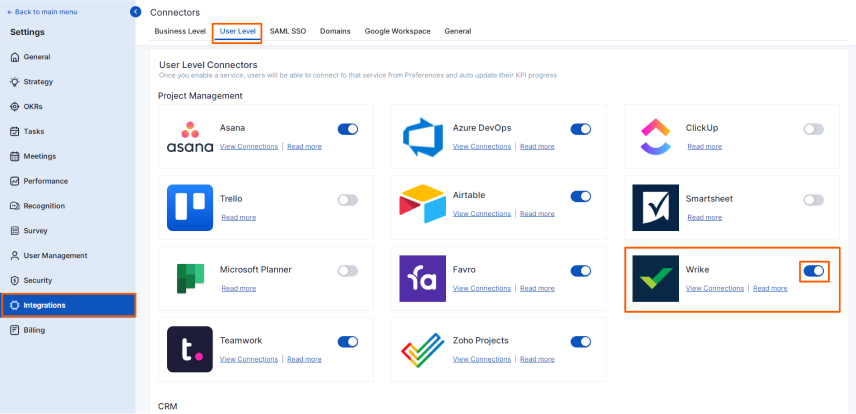Click the CRM section heading
Image resolution: width=856 pixels, height=414 pixels.
click(168, 406)
